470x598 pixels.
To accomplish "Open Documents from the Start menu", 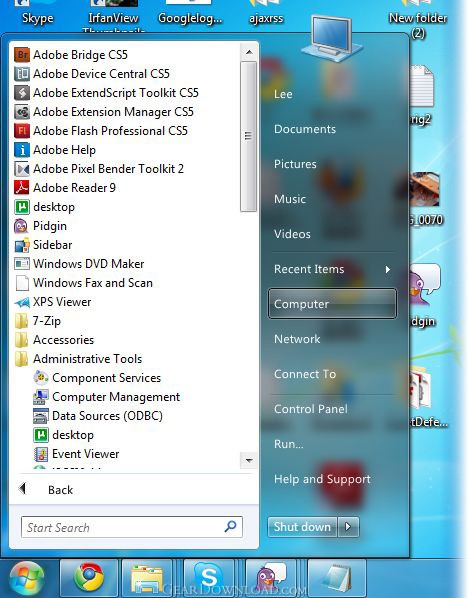I will coord(305,129).
